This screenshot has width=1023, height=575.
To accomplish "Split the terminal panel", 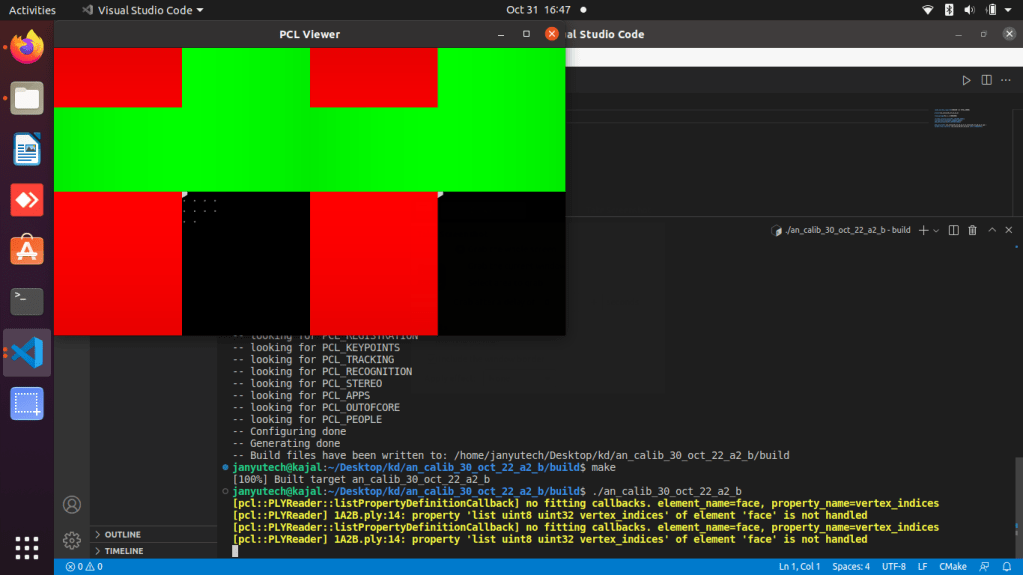I will 953,230.
